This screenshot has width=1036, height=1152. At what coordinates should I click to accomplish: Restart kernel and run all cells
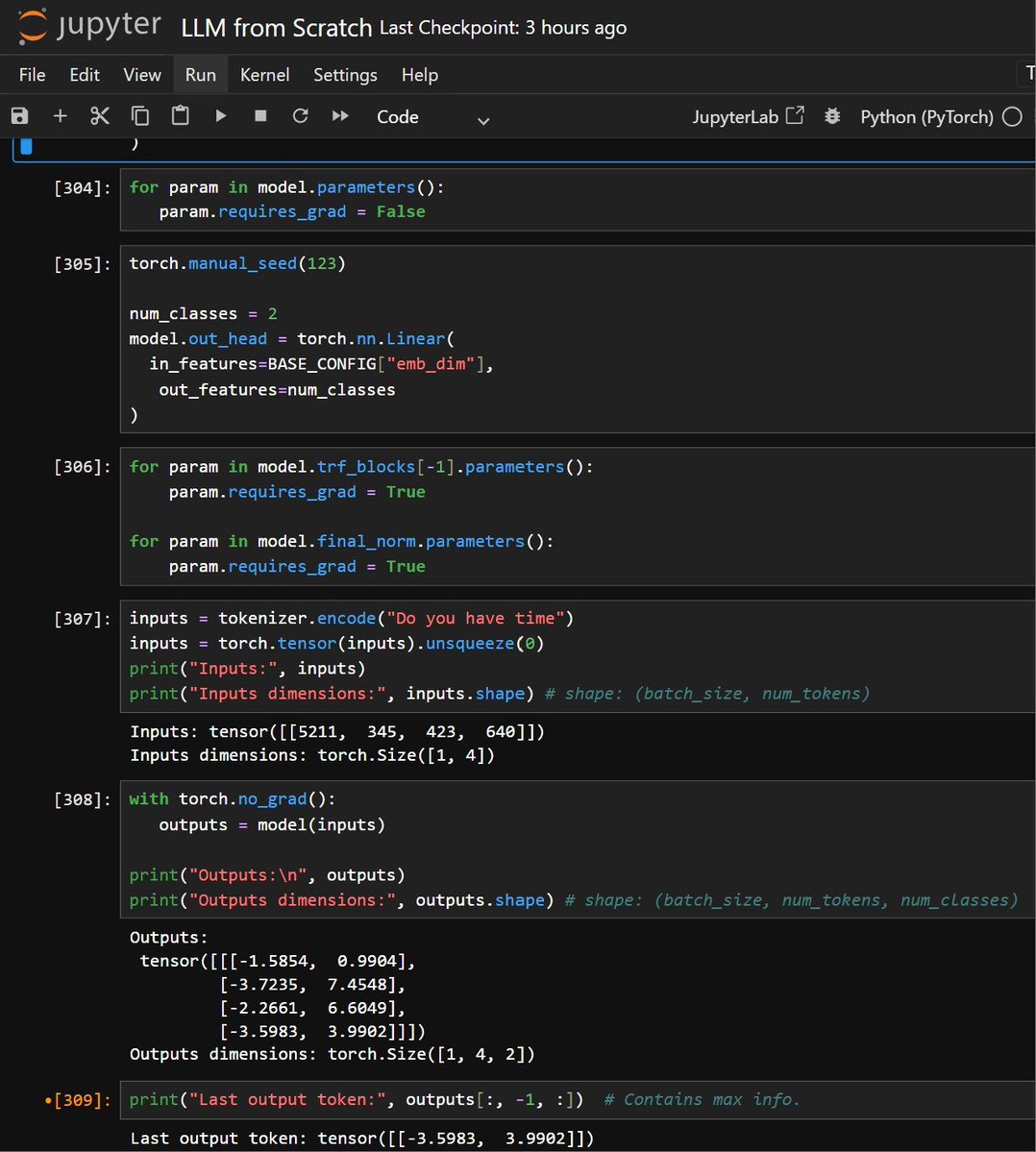coord(340,116)
